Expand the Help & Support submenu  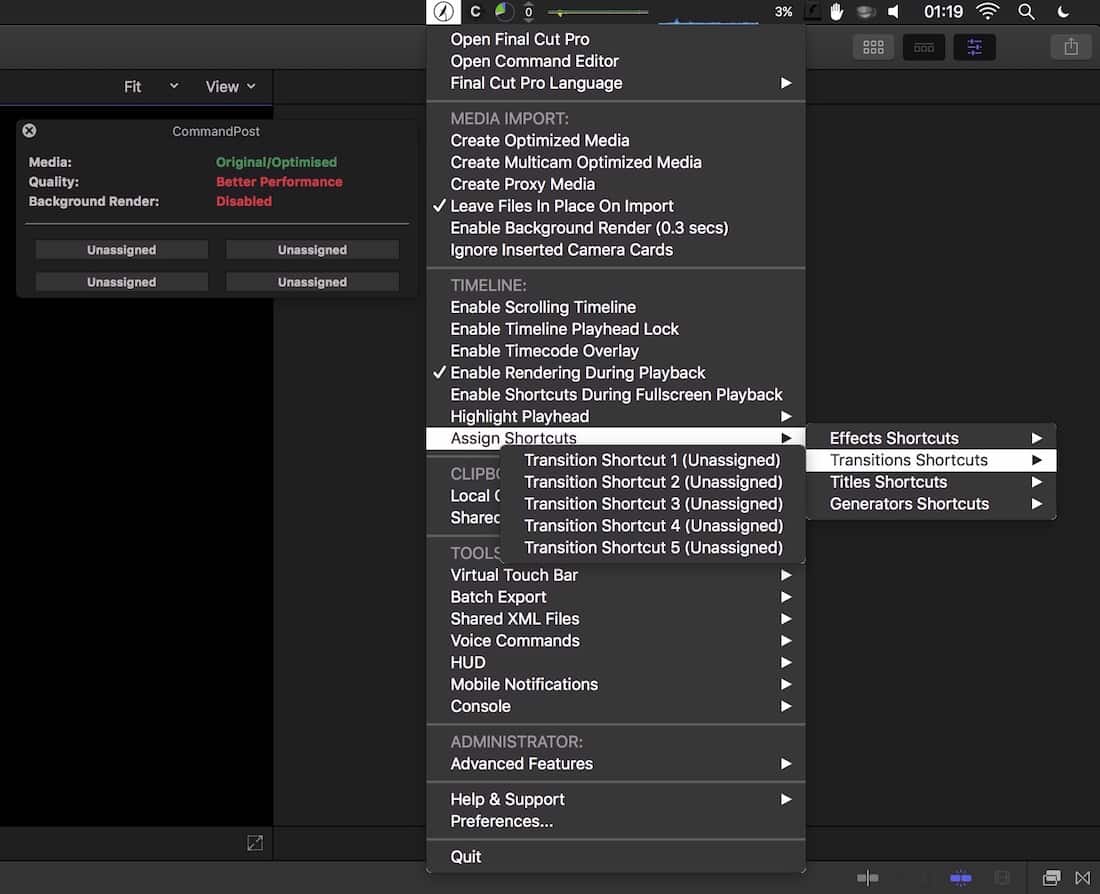point(616,799)
